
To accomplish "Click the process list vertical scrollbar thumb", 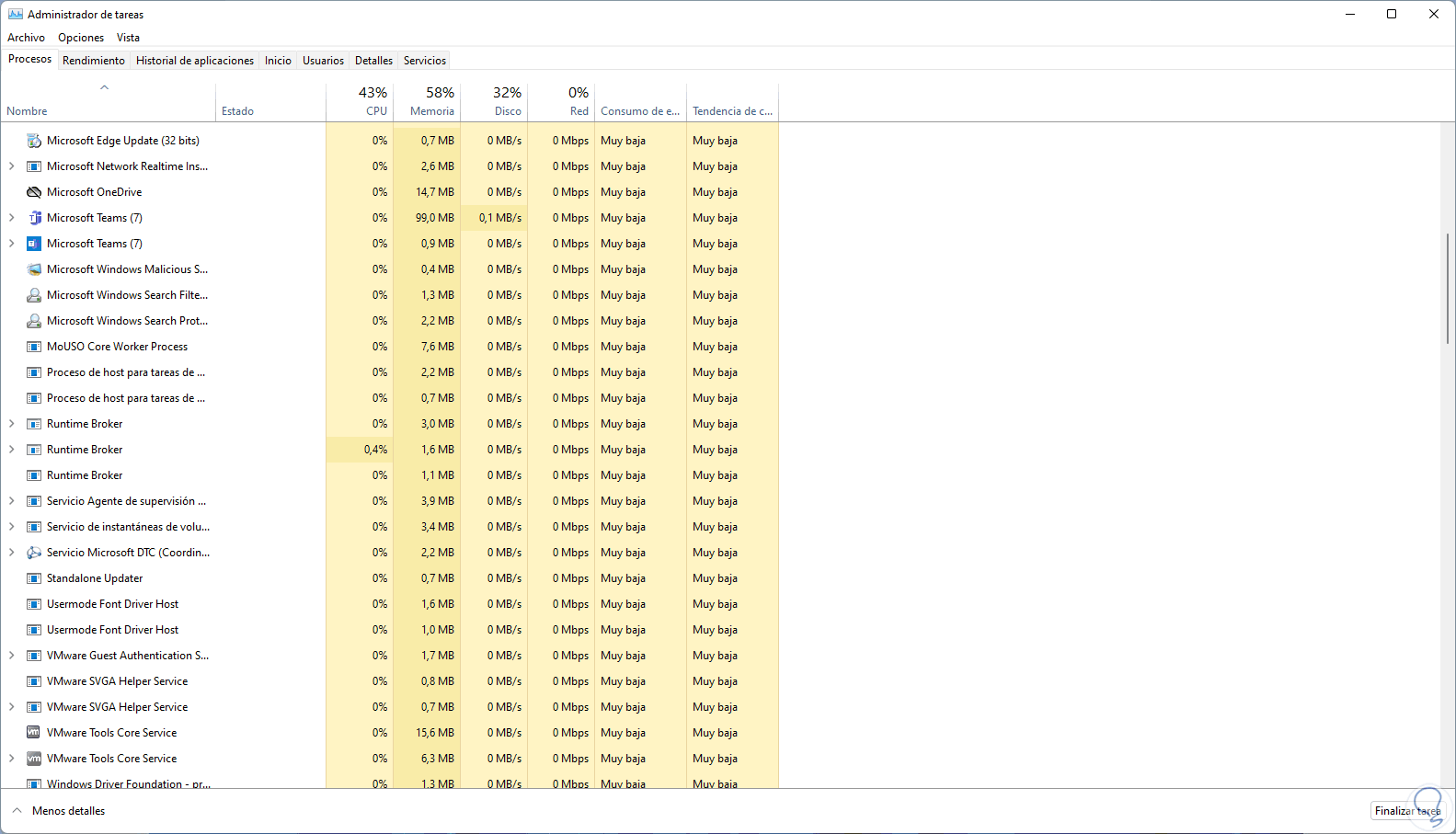I will pyautogui.click(x=1448, y=289).
